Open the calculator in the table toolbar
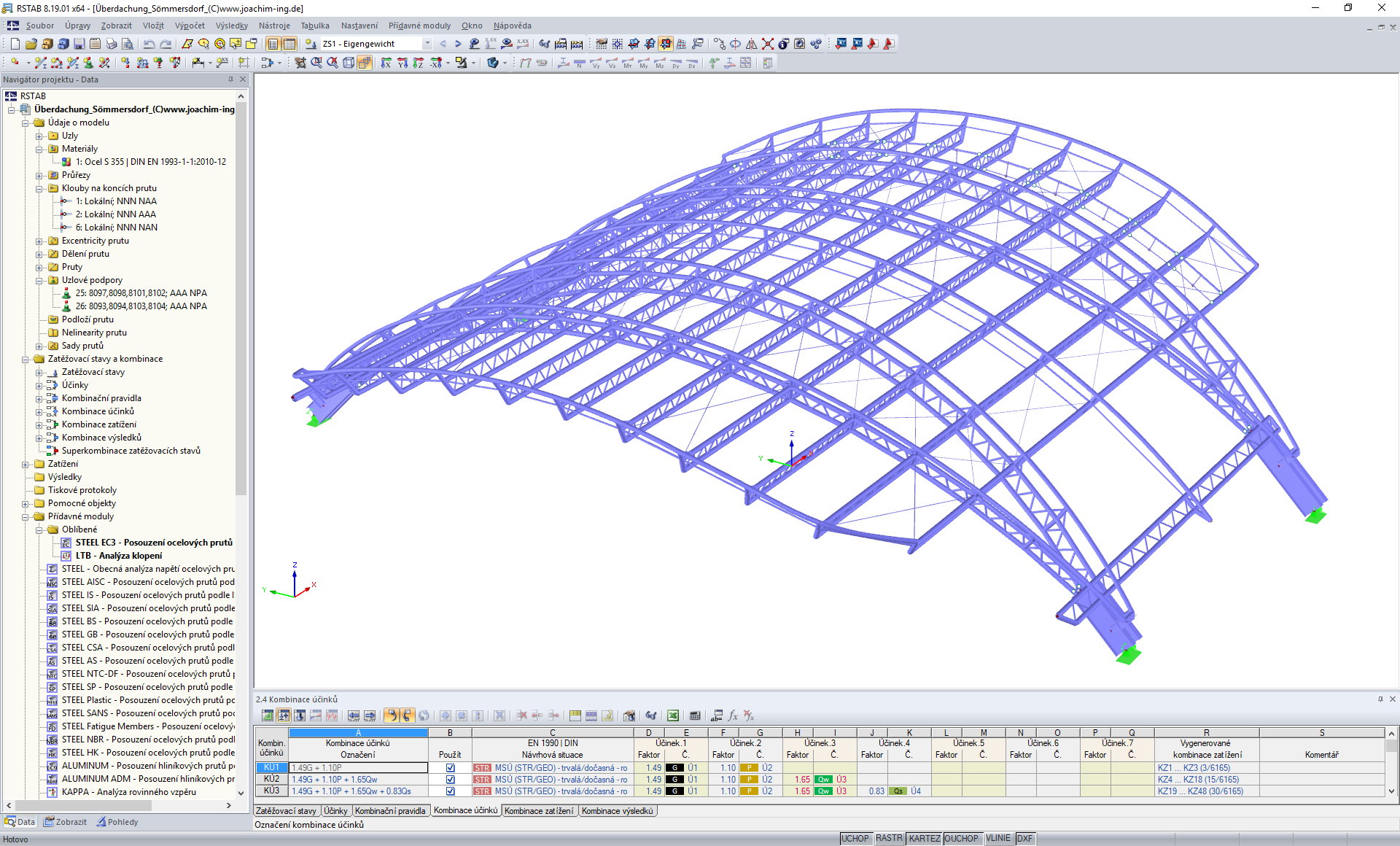Viewport: 1400px width, 846px height. (696, 716)
